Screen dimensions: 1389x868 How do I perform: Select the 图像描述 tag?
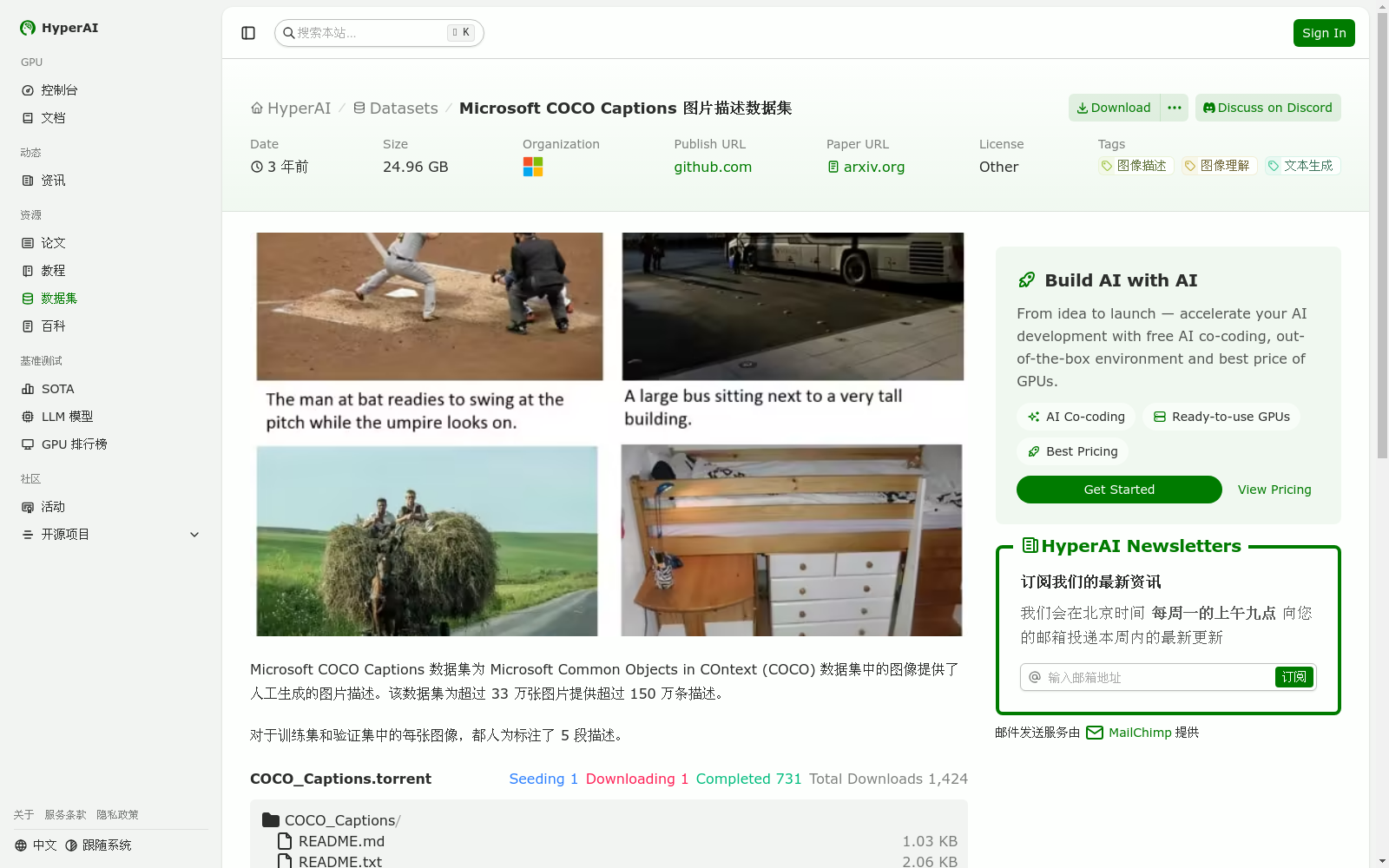pyautogui.click(x=1136, y=166)
